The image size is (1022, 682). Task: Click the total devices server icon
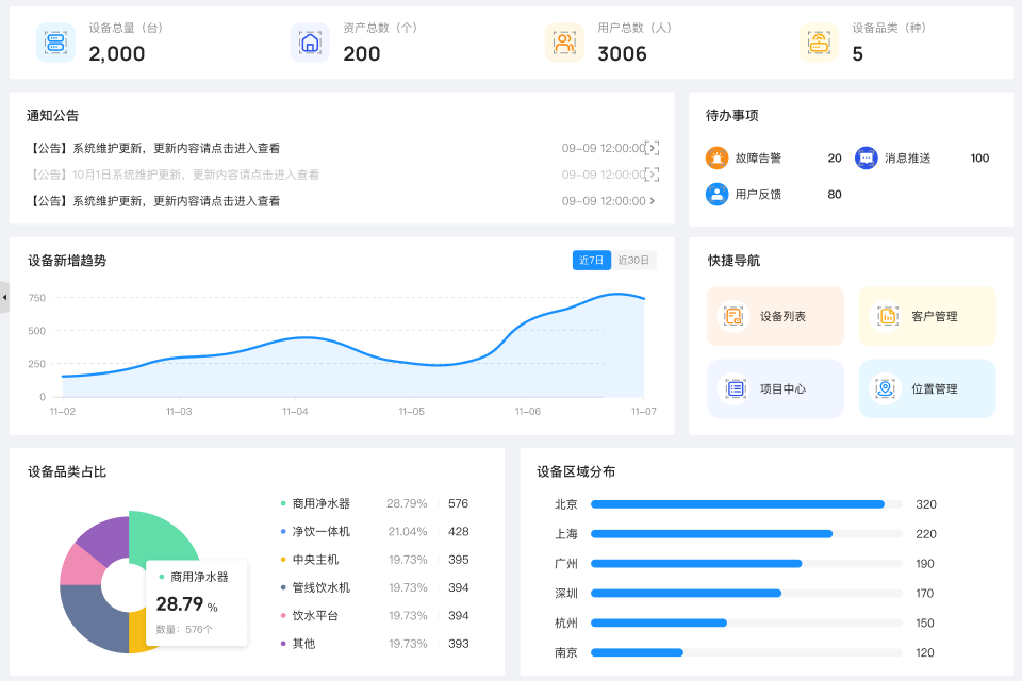[x=55, y=42]
